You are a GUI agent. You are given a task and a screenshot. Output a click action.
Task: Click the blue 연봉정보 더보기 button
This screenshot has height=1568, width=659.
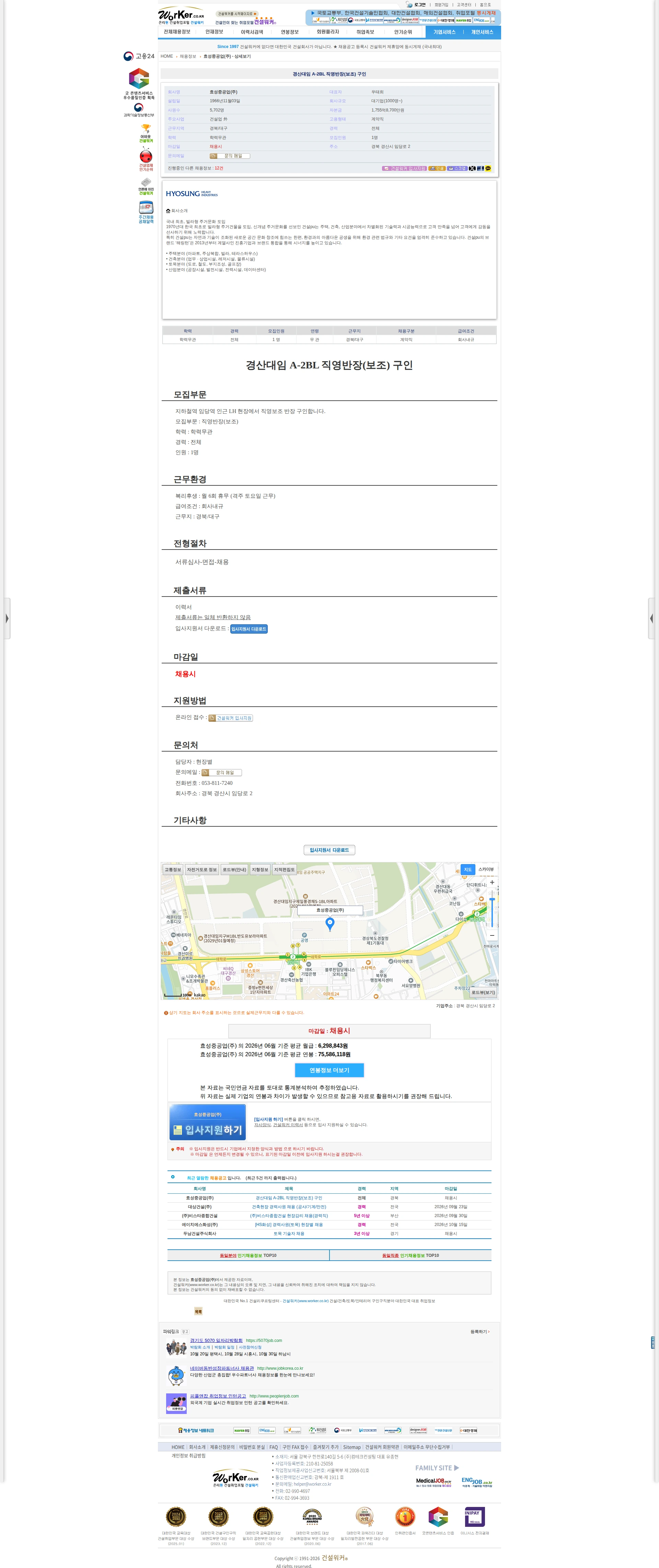(329, 1070)
